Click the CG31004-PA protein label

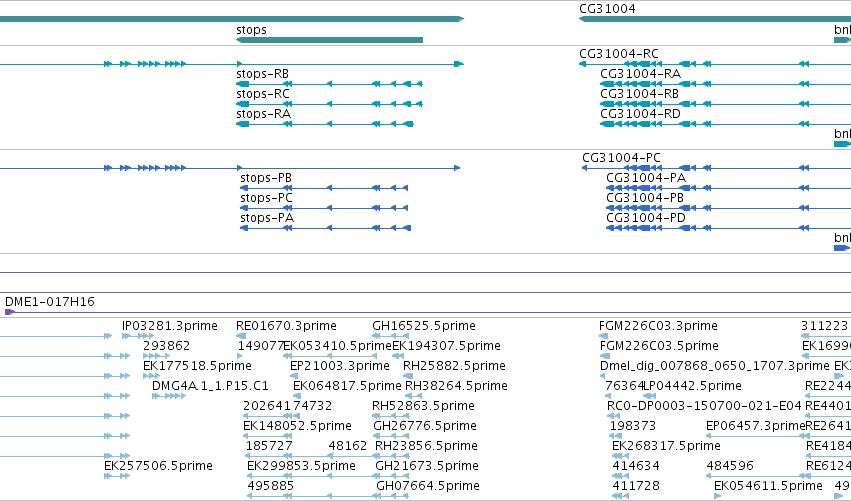point(646,178)
